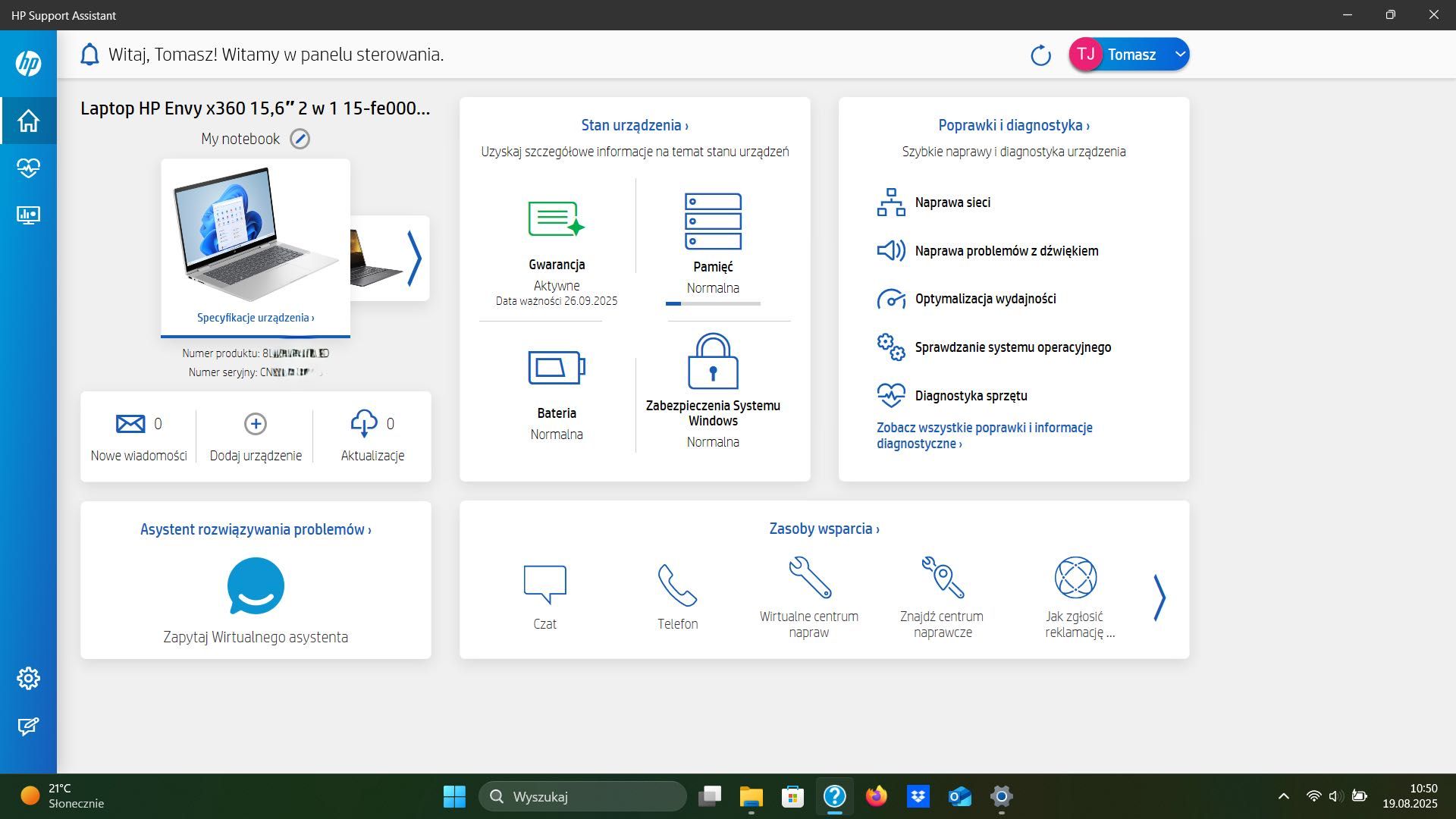Click the Naprawa problemów z dźwiękiem label
The height and width of the screenshot is (819, 1456).
(x=1006, y=251)
